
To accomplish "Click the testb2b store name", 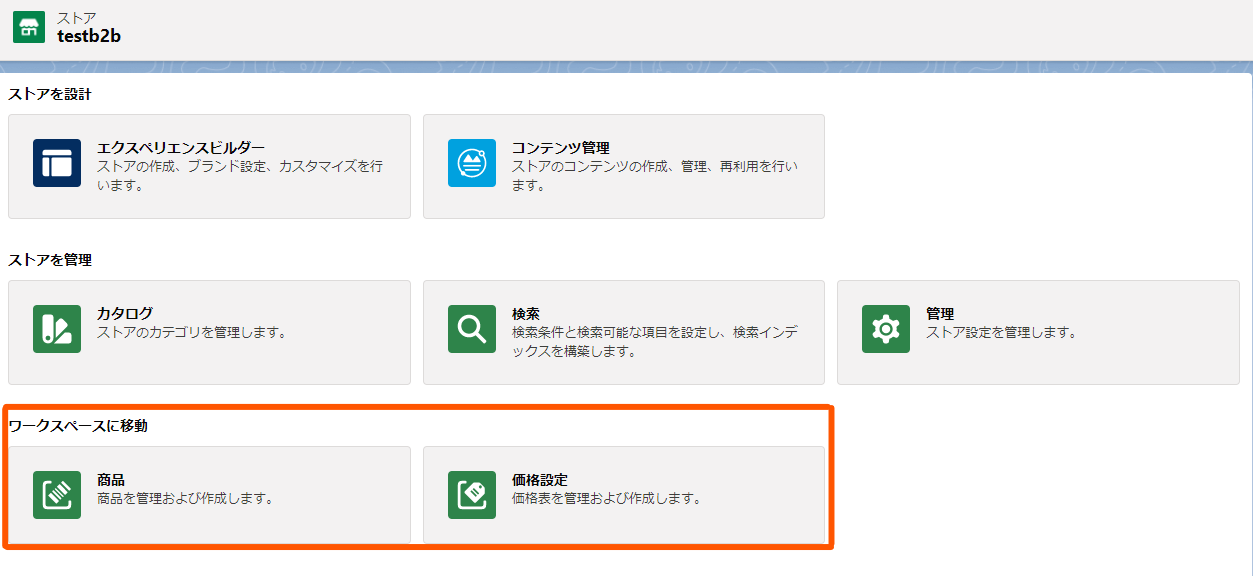I will pos(89,36).
